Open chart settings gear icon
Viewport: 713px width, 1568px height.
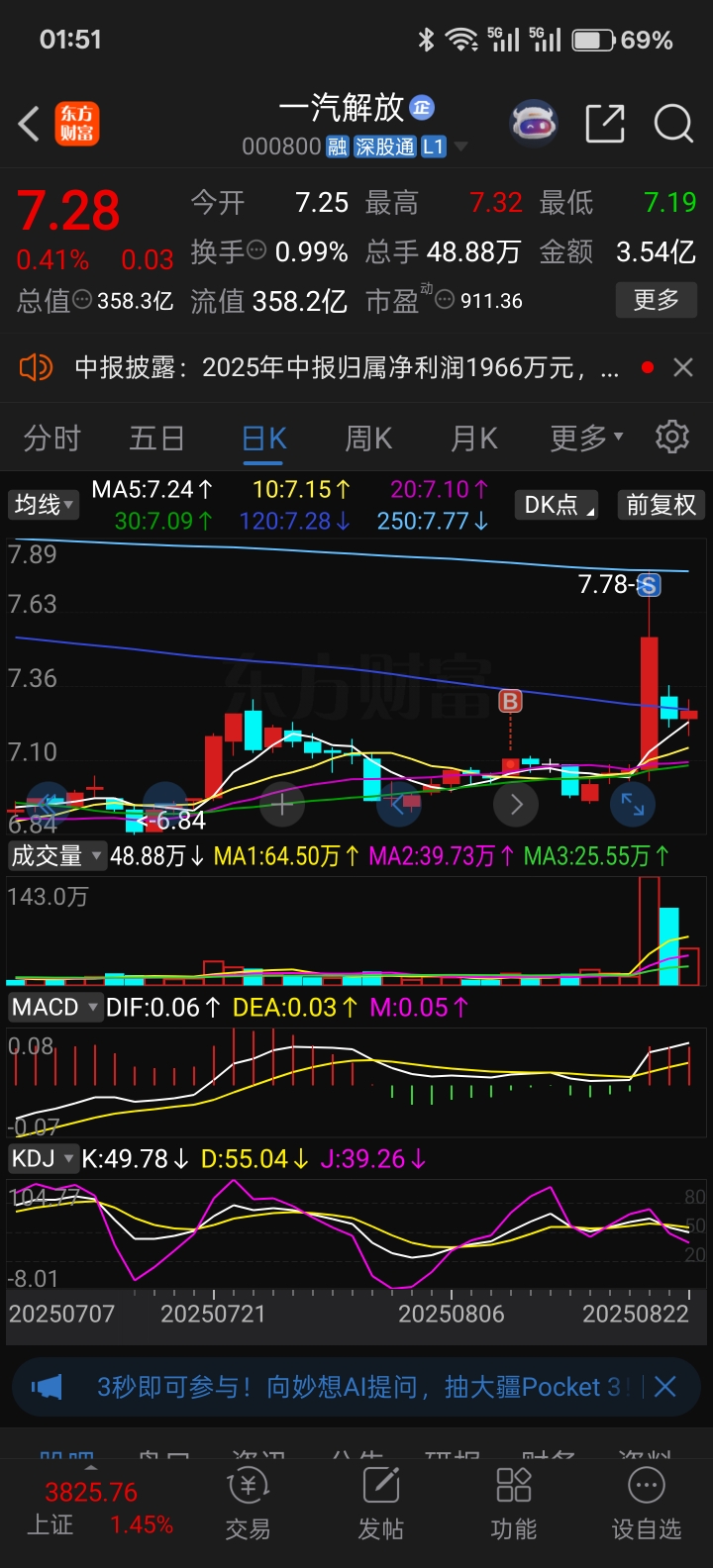tap(672, 437)
